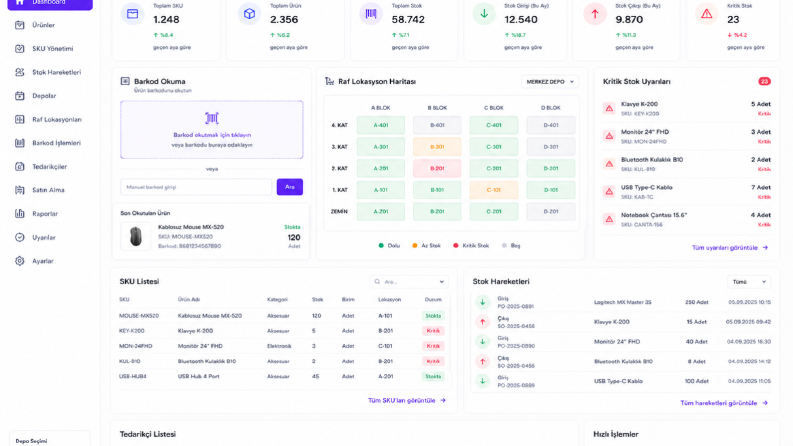Open the Tüm SKU'ları görüntüle link
Screen dimensions: 793x446
pos(407,400)
